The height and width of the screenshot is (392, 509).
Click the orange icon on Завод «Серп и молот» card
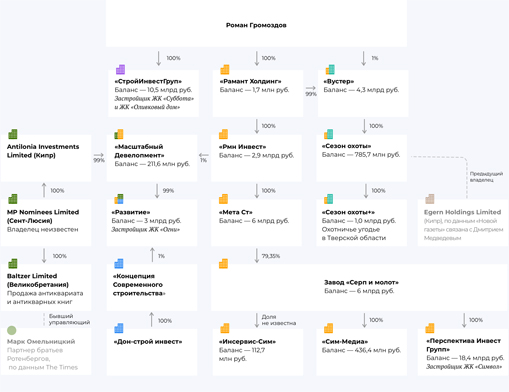(223, 264)
